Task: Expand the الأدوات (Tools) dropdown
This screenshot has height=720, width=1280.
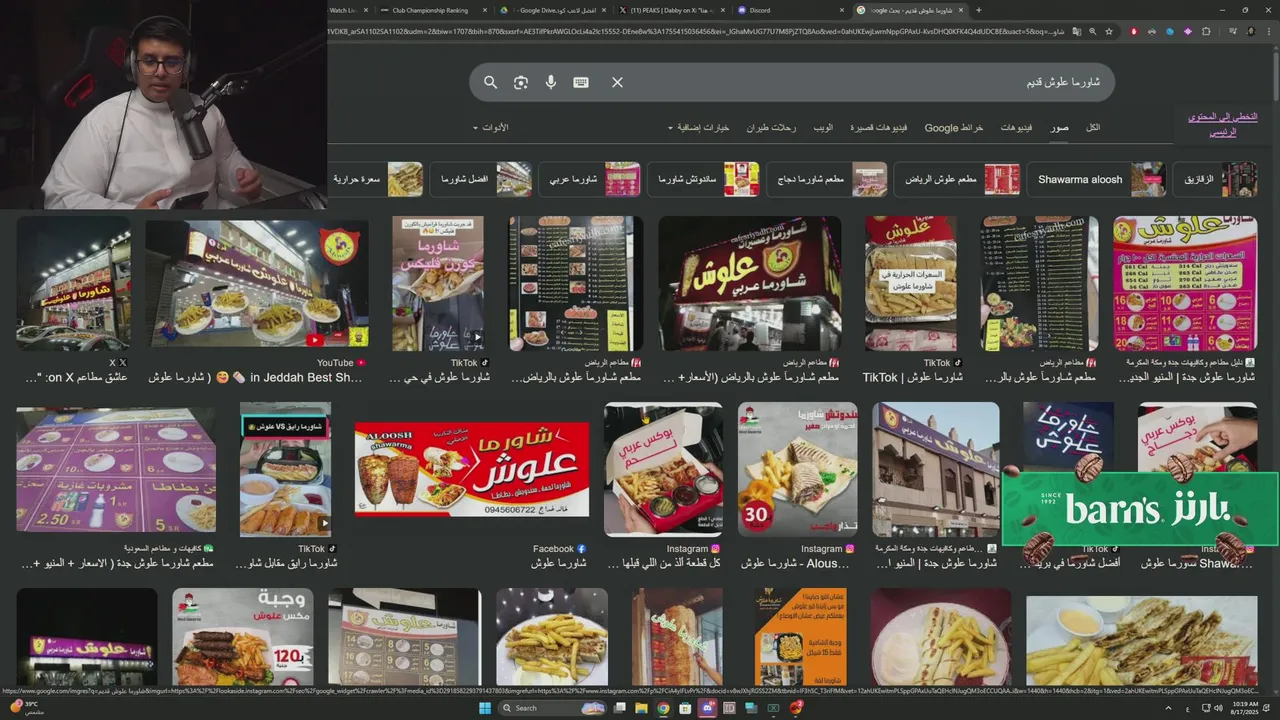Action: tap(491, 128)
